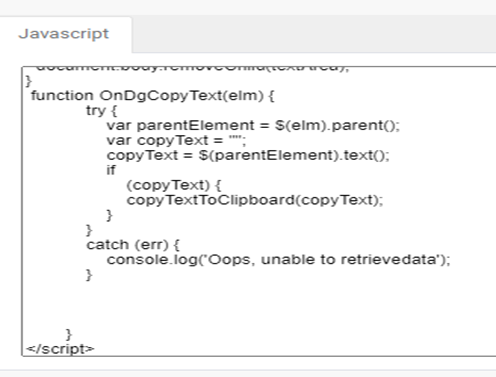
Task: Click the function OnDgCopyText(elm) line
Action: 153,96
